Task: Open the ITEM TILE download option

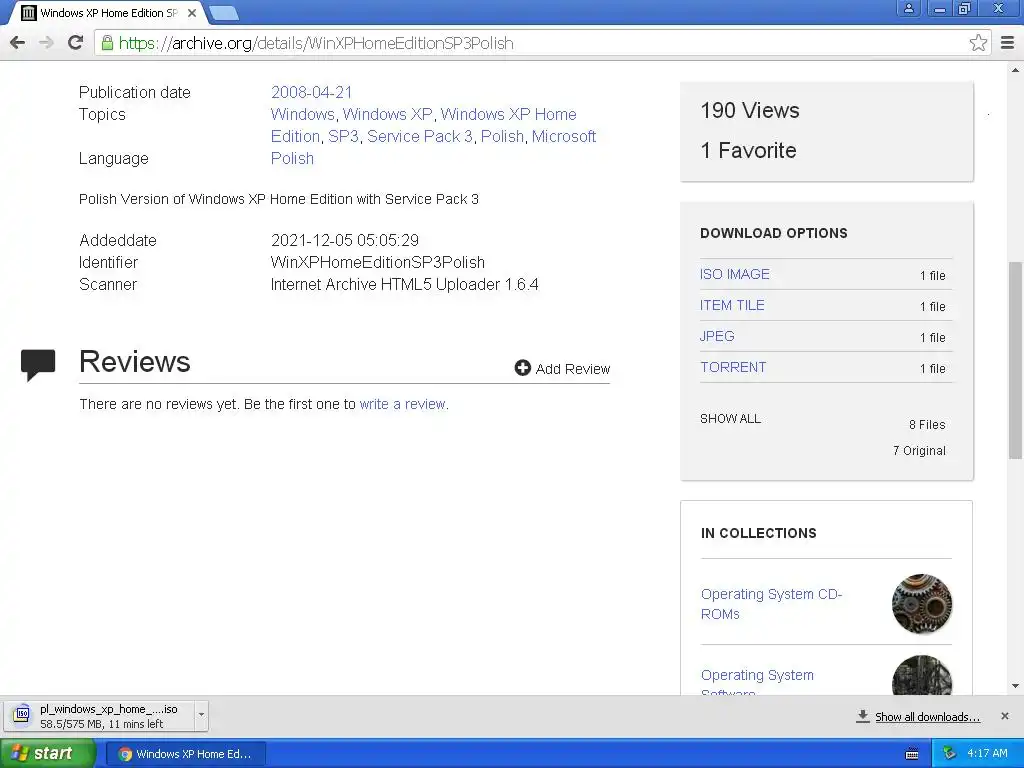Action: click(732, 305)
